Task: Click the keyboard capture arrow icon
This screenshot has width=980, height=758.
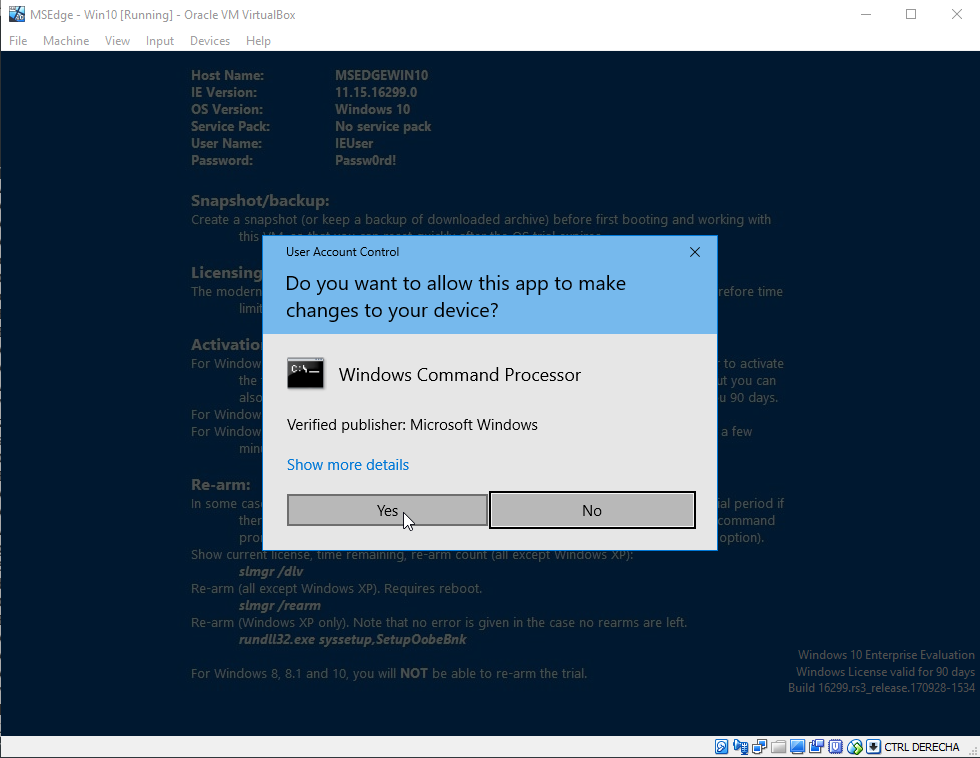Action: click(873, 747)
